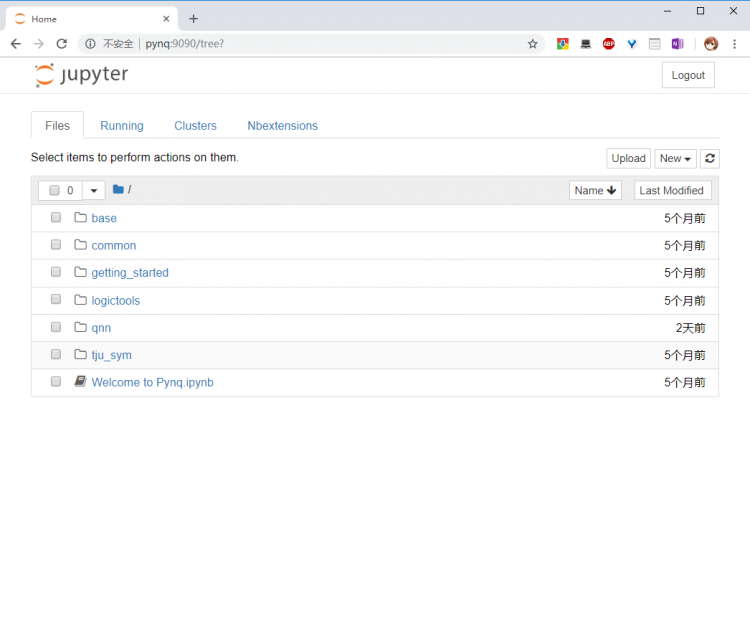Image resolution: width=750 pixels, height=633 pixels.
Task: Open the Nbextensions tab
Action: [282, 126]
